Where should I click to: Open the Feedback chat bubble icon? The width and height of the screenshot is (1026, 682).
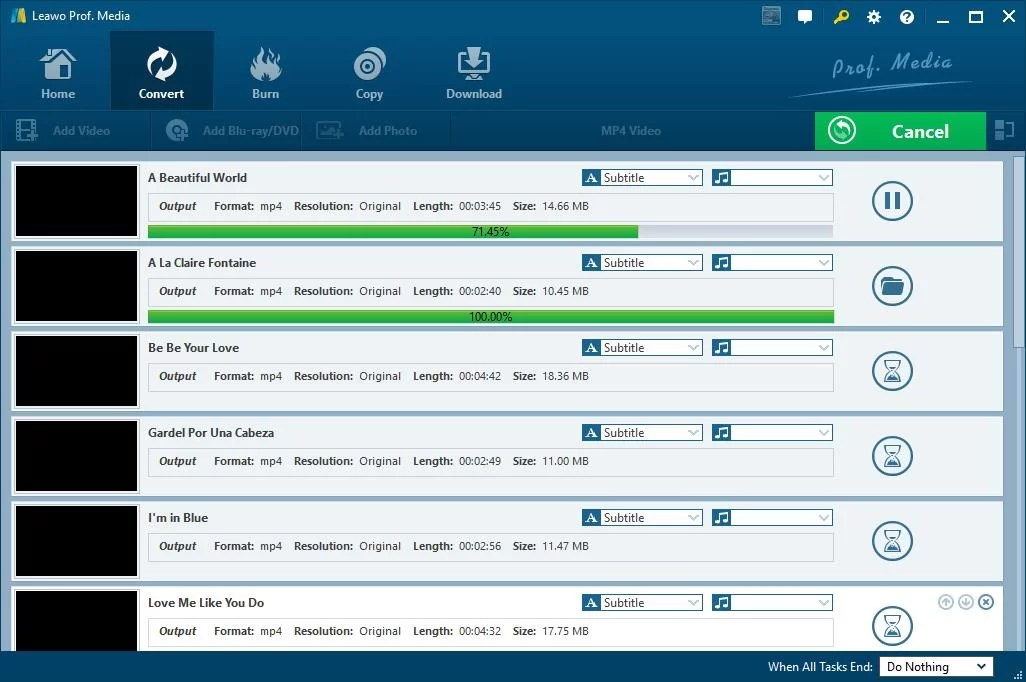[x=805, y=16]
